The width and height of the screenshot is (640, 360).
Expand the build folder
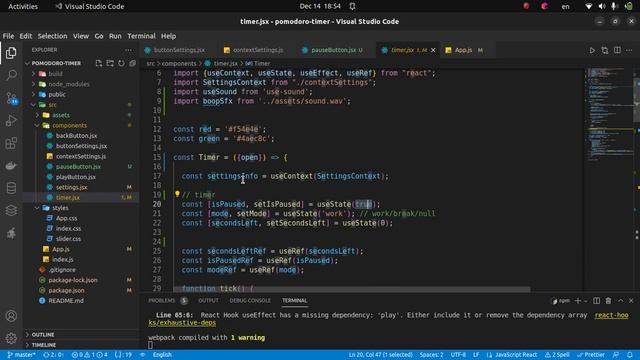pyautogui.click(x=33, y=74)
